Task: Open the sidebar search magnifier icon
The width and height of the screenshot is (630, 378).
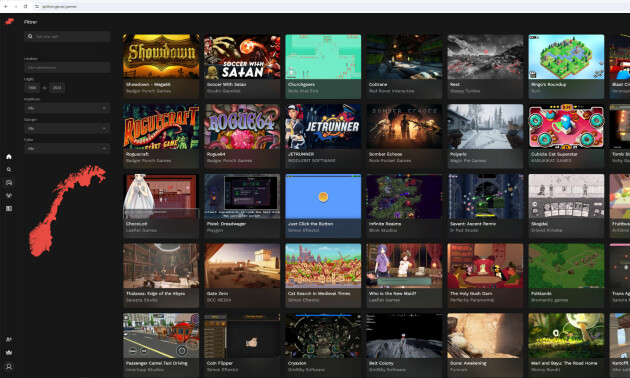Action: (9, 170)
